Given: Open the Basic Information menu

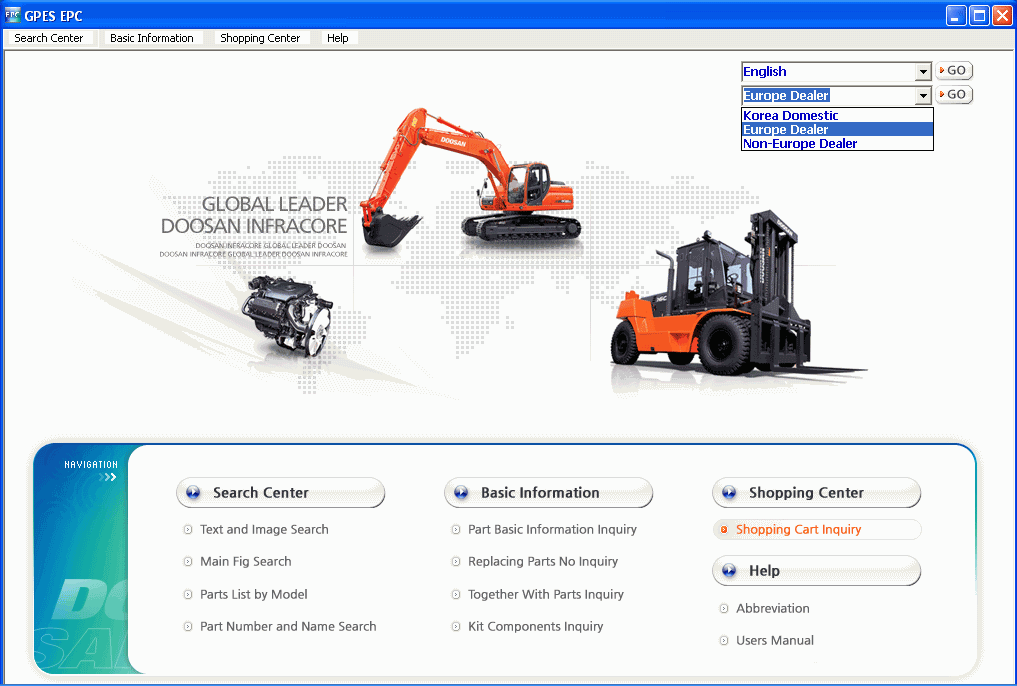Looking at the screenshot, I should click(x=152, y=38).
